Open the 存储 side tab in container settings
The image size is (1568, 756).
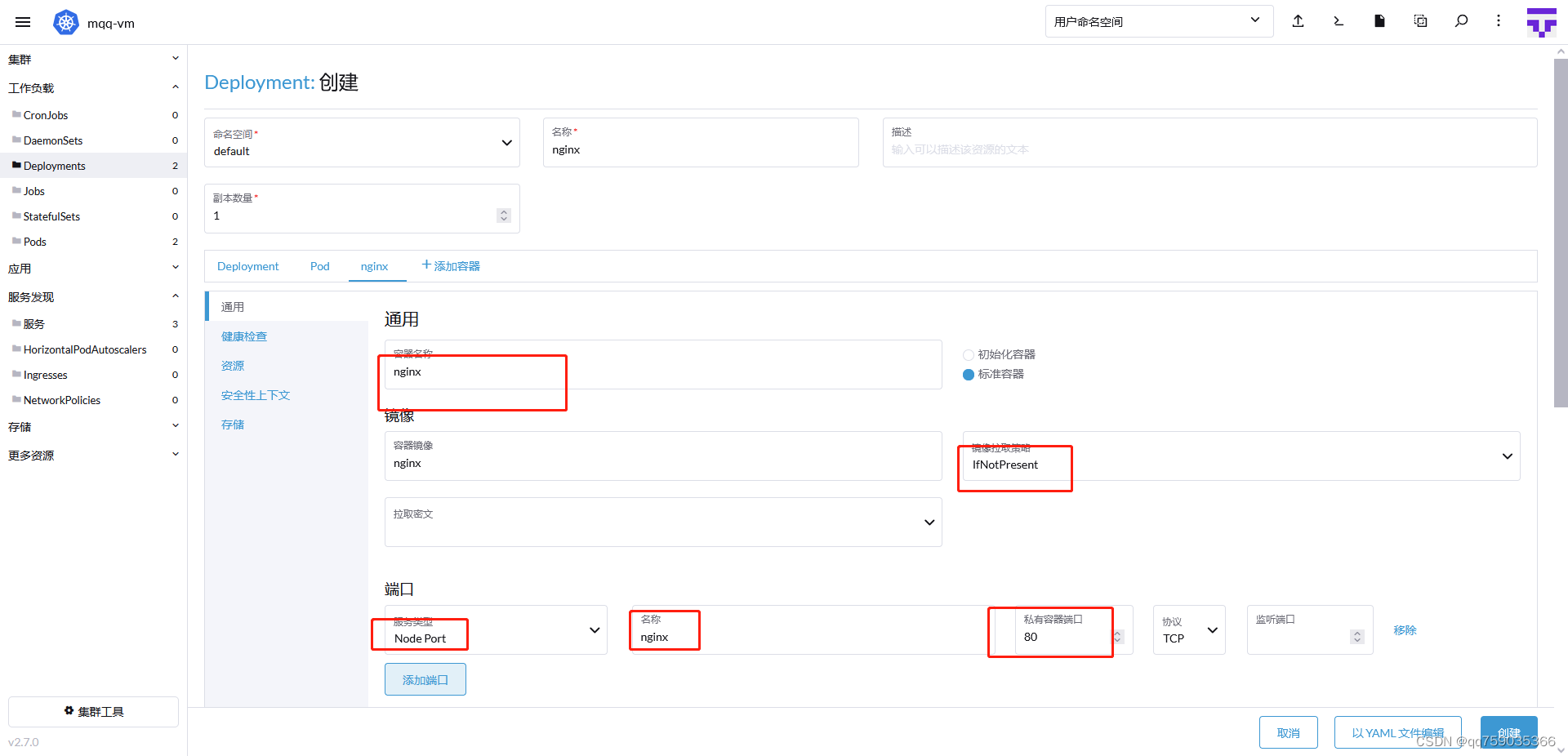pyautogui.click(x=287, y=424)
